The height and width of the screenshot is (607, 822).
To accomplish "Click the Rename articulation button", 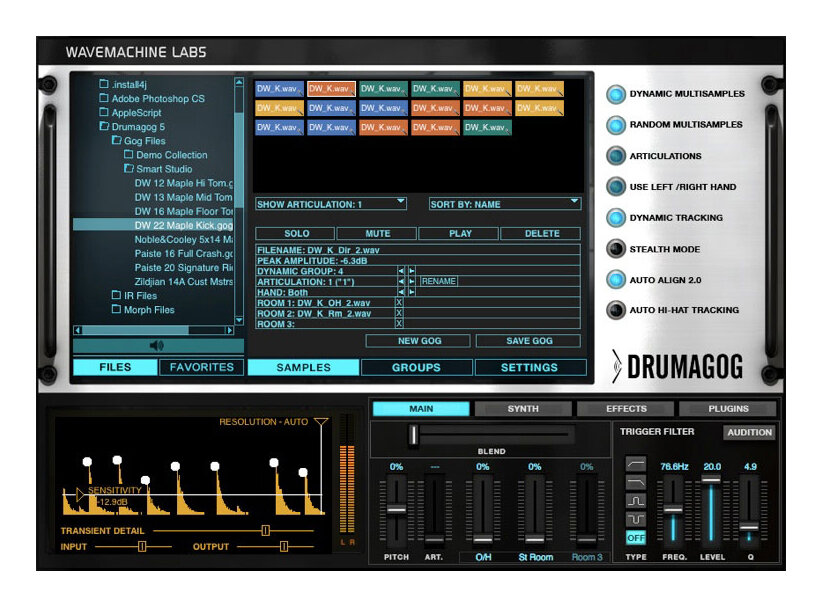I will (438, 281).
